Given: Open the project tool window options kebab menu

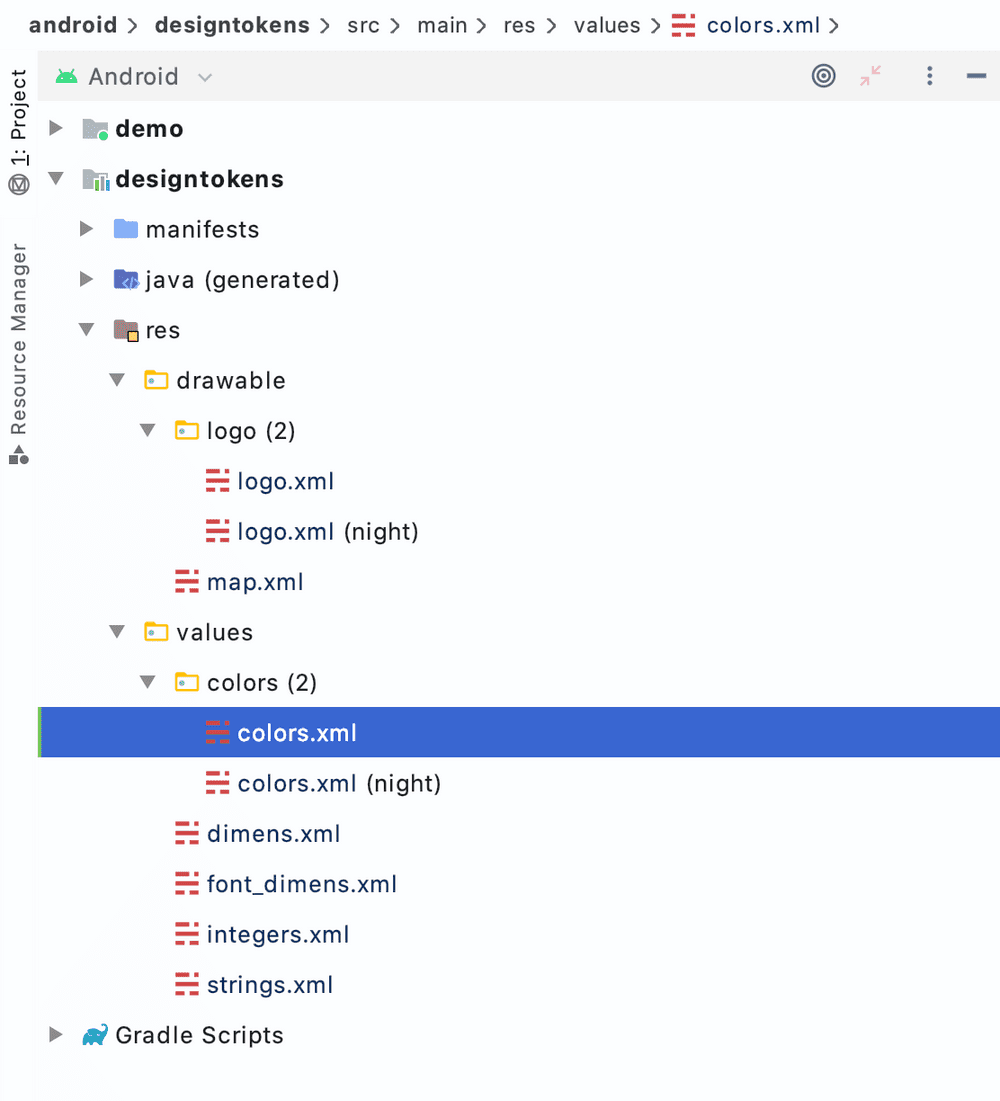Looking at the screenshot, I should (x=929, y=75).
